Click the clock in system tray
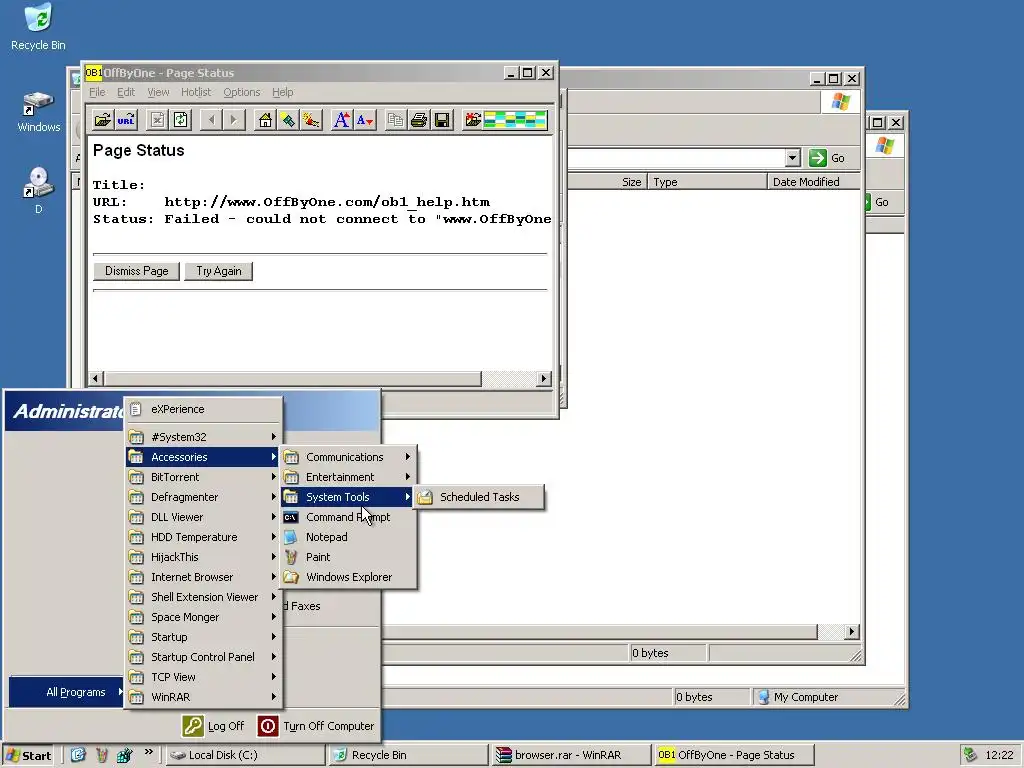The image size is (1024, 768). (x=999, y=755)
